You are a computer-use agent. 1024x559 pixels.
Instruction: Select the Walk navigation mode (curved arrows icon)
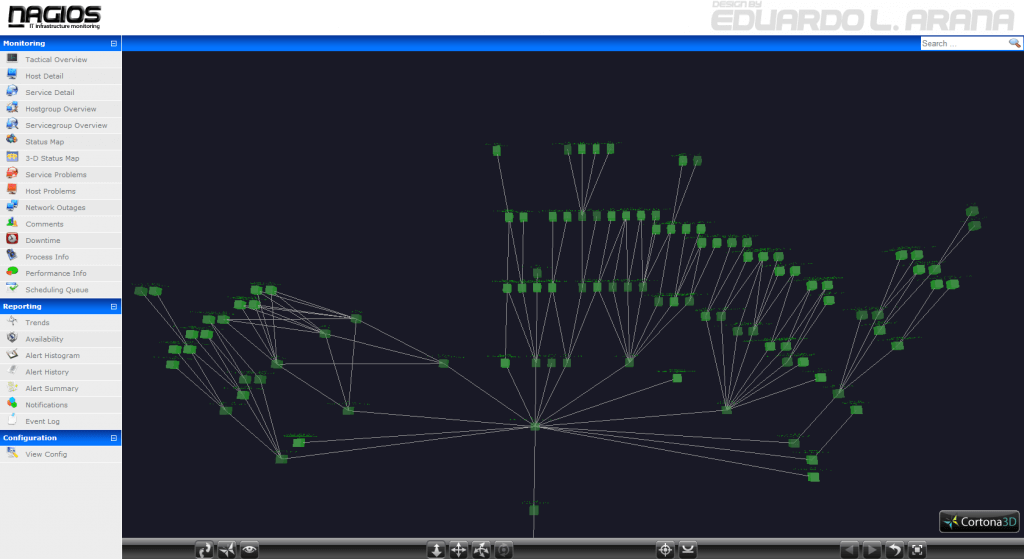[x=204, y=550]
